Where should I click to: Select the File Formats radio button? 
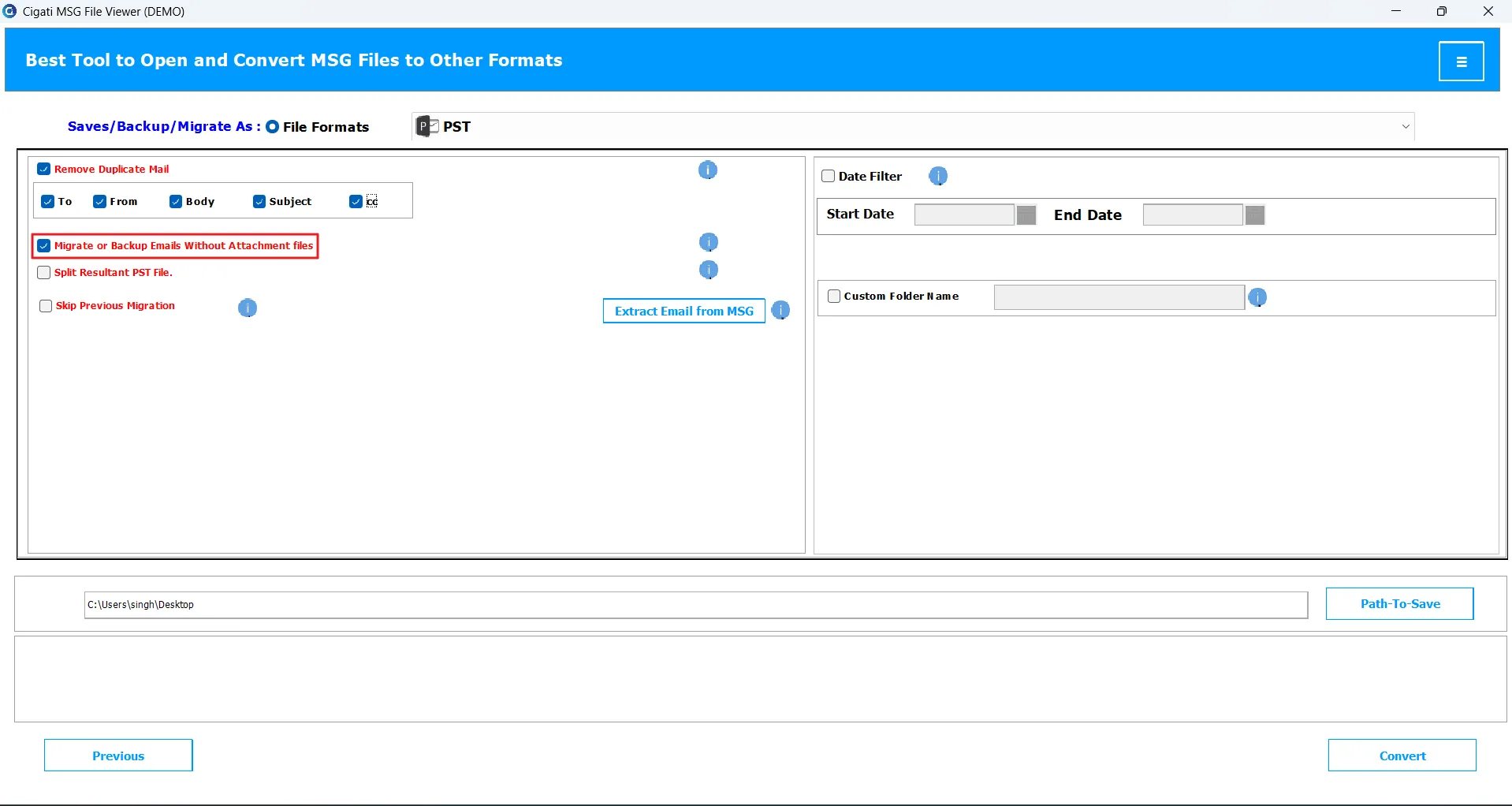tap(272, 127)
